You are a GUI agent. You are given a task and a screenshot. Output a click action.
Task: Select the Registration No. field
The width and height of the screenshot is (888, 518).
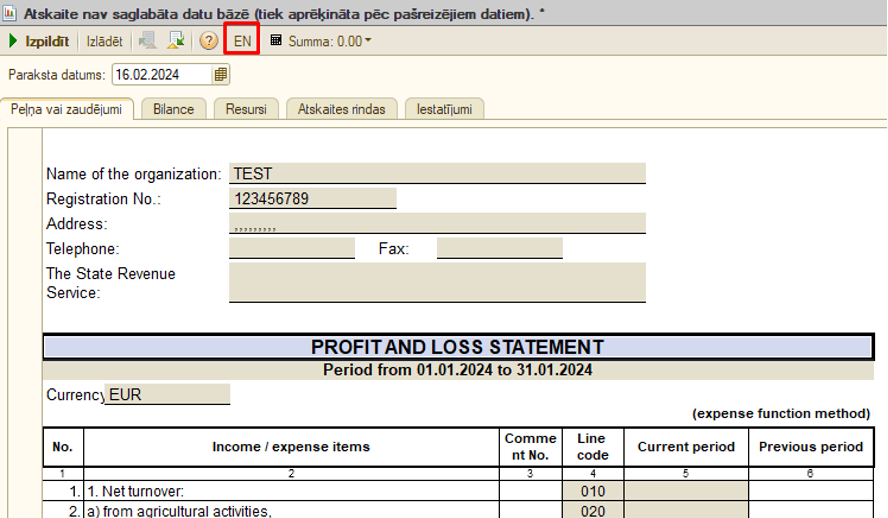point(313,199)
